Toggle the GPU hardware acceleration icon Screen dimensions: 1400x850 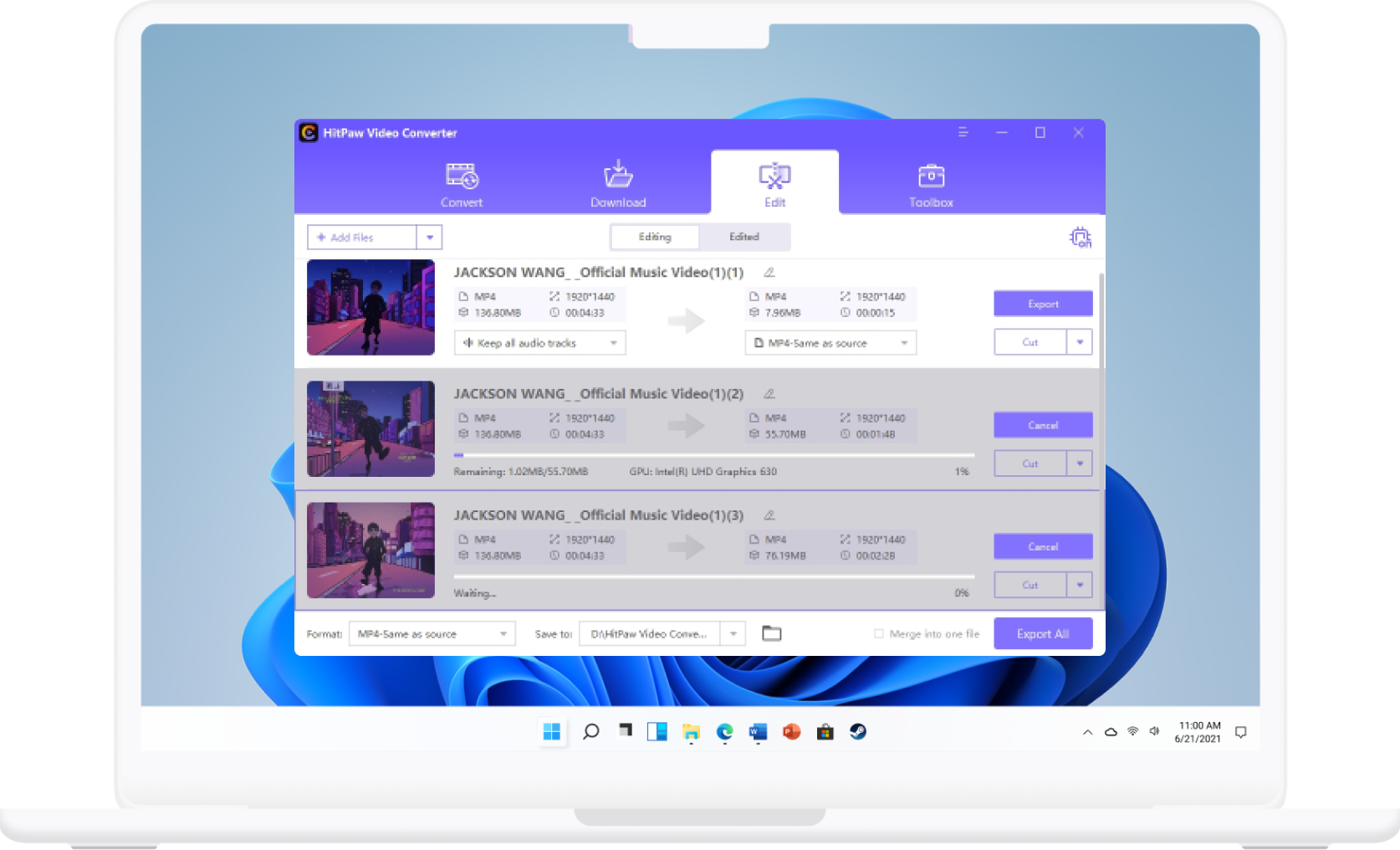click(1080, 238)
